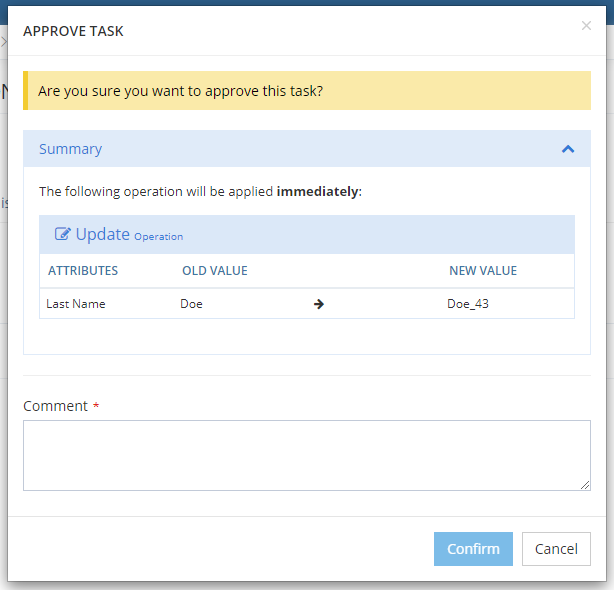This screenshot has width=614, height=590.
Task: Click the yellow approval warning banner
Action: (x=306, y=90)
